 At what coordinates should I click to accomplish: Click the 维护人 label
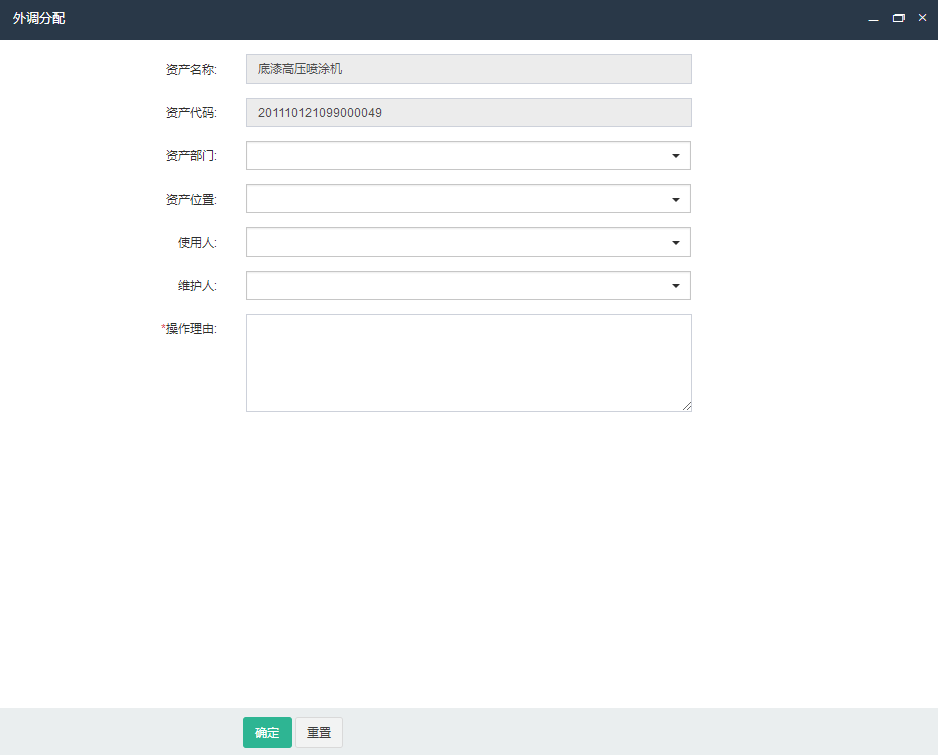197,286
